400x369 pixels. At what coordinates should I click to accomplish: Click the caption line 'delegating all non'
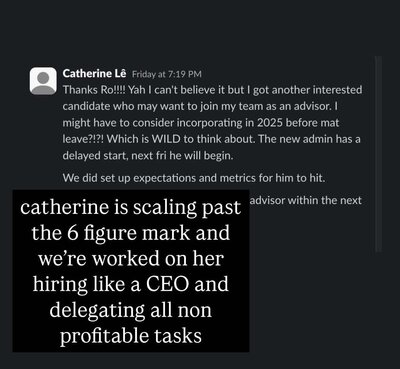tap(131, 310)
